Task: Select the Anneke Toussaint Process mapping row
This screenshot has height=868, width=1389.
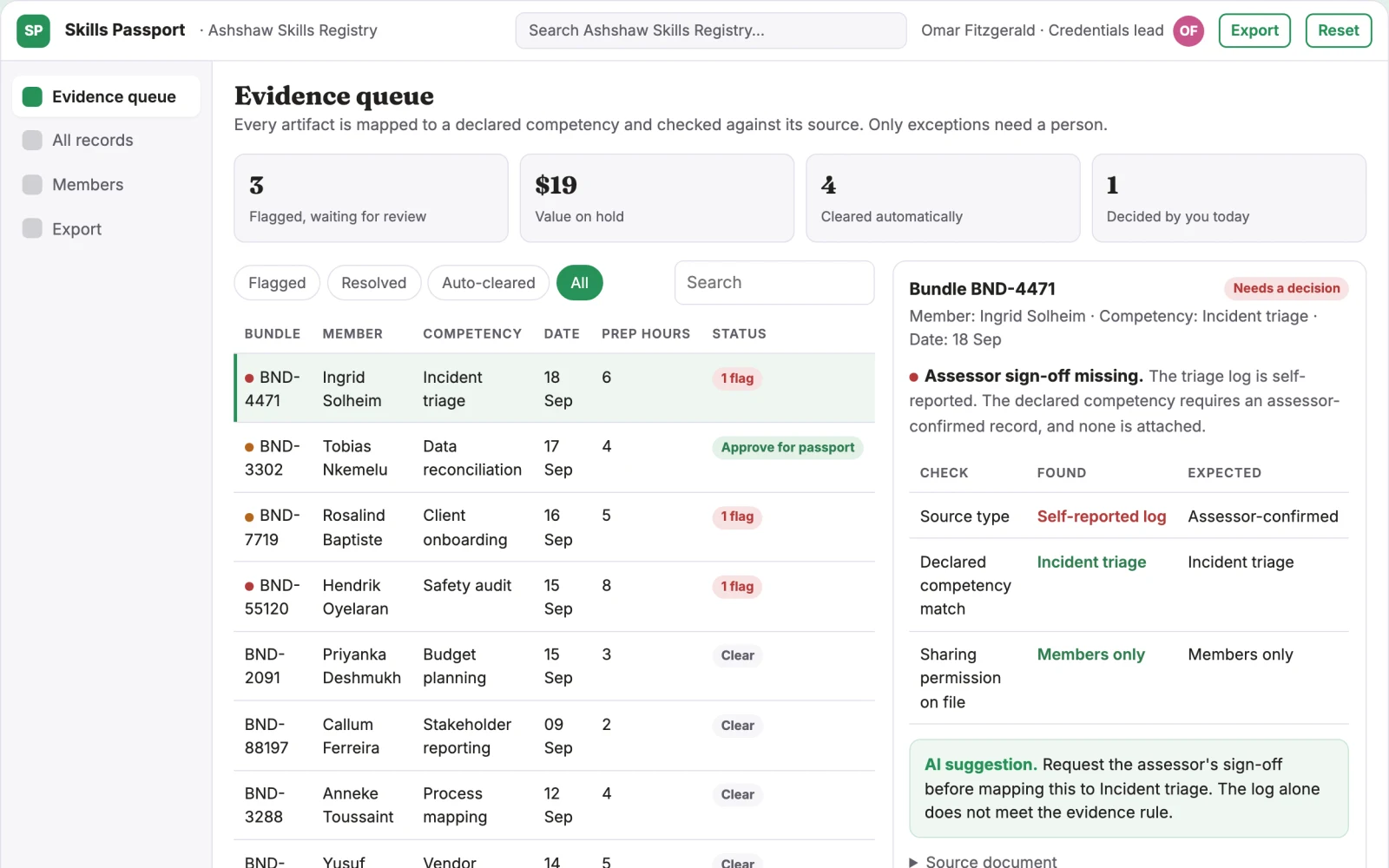Action: (554, 806)
